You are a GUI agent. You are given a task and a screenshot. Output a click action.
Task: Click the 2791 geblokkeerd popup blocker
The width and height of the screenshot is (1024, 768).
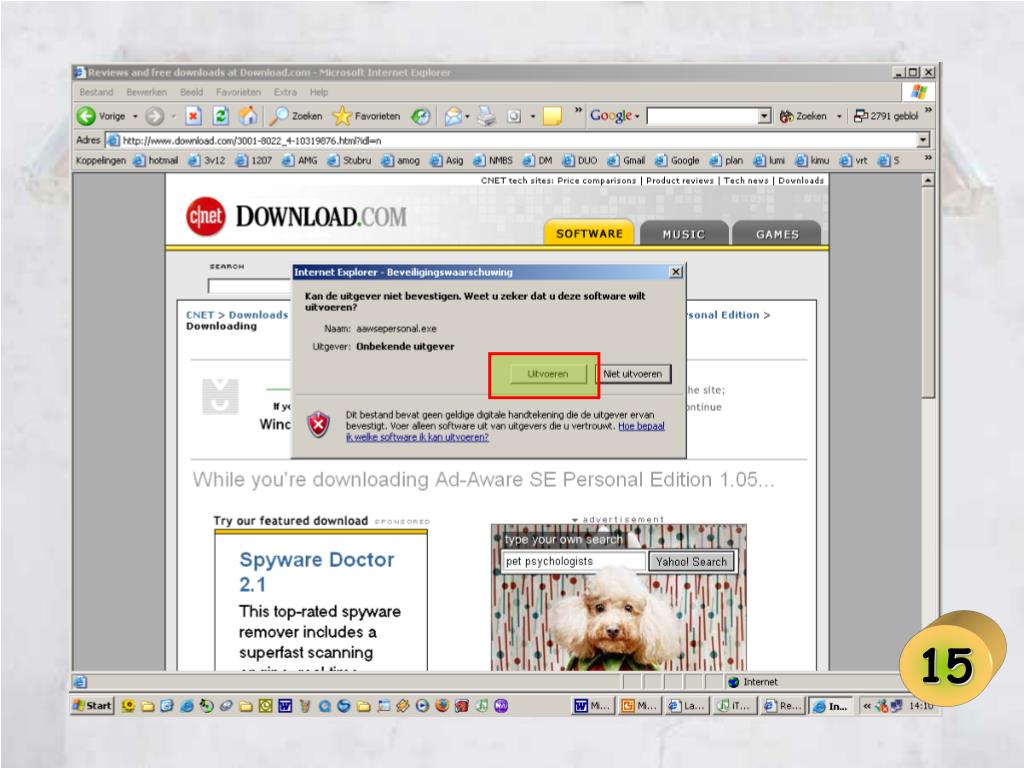click(886, 116)
